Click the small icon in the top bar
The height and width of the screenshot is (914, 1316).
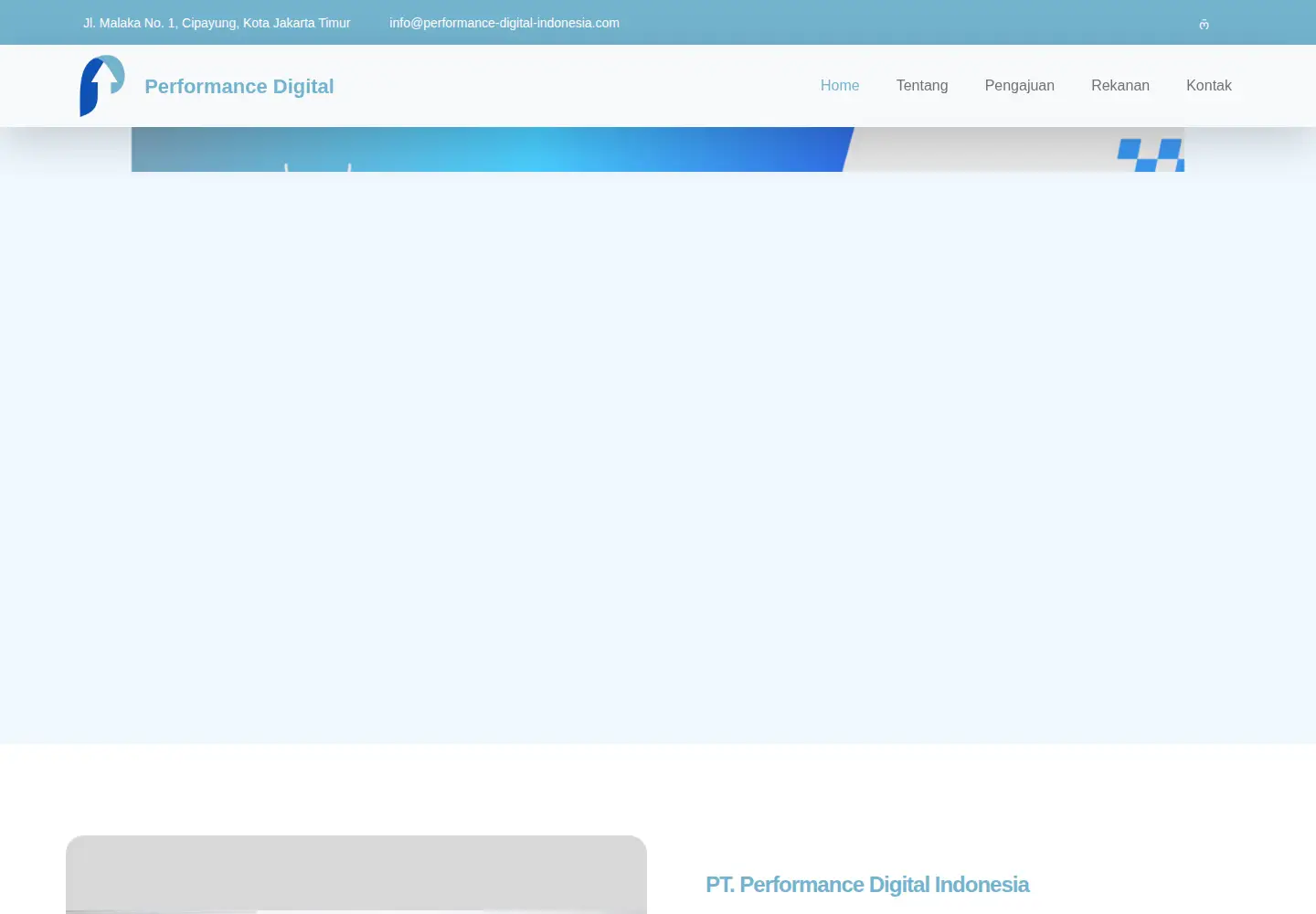1204,24
